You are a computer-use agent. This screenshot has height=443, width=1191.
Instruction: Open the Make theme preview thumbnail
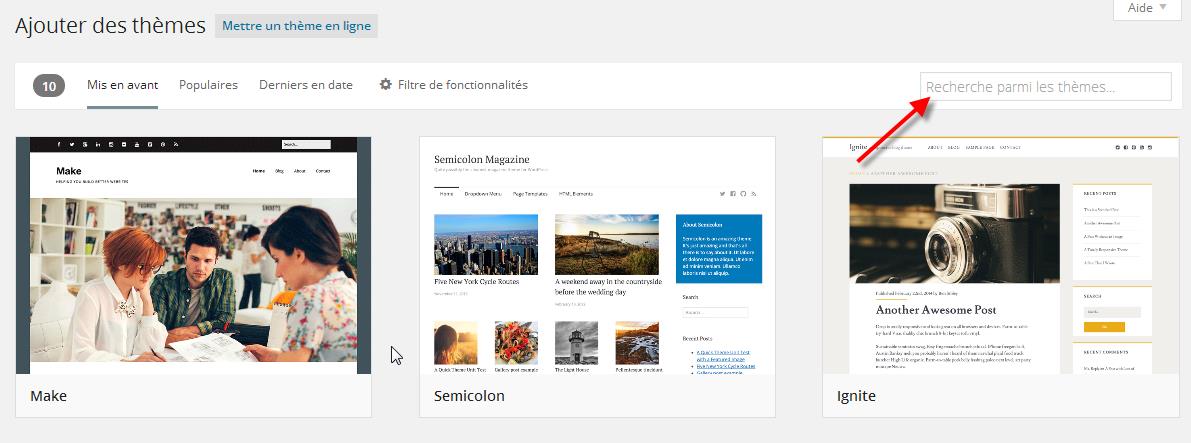coord(193,255)
